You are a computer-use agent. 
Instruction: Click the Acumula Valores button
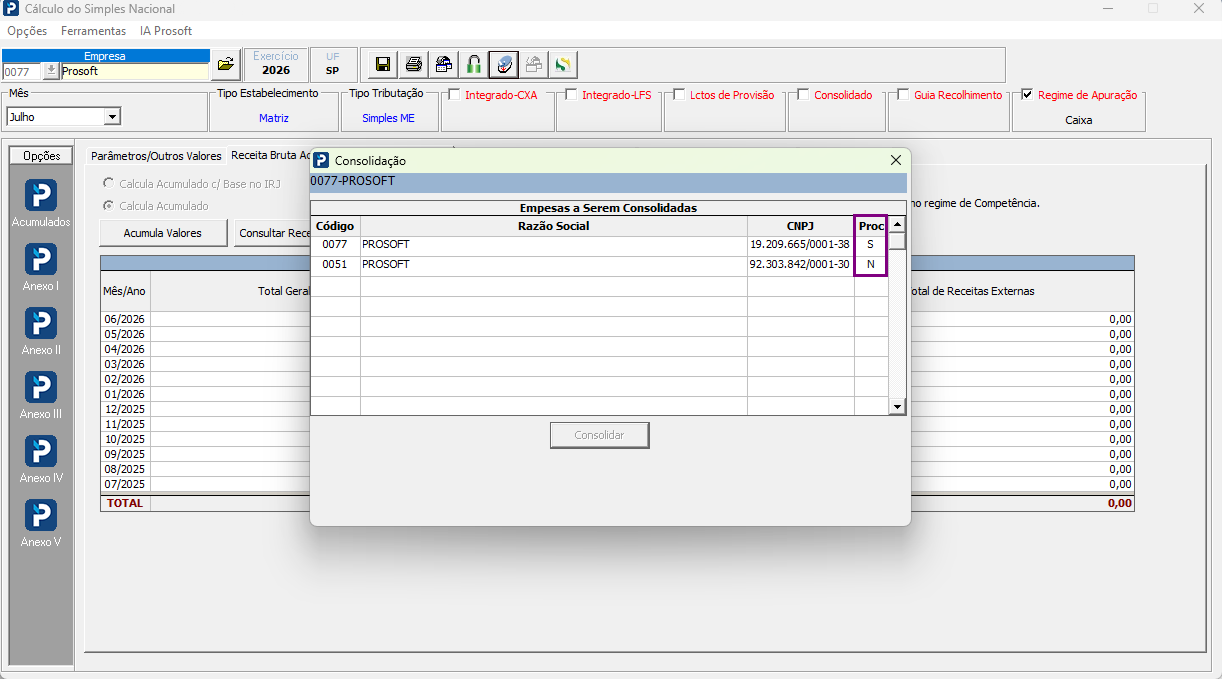[x=163, y=233]
